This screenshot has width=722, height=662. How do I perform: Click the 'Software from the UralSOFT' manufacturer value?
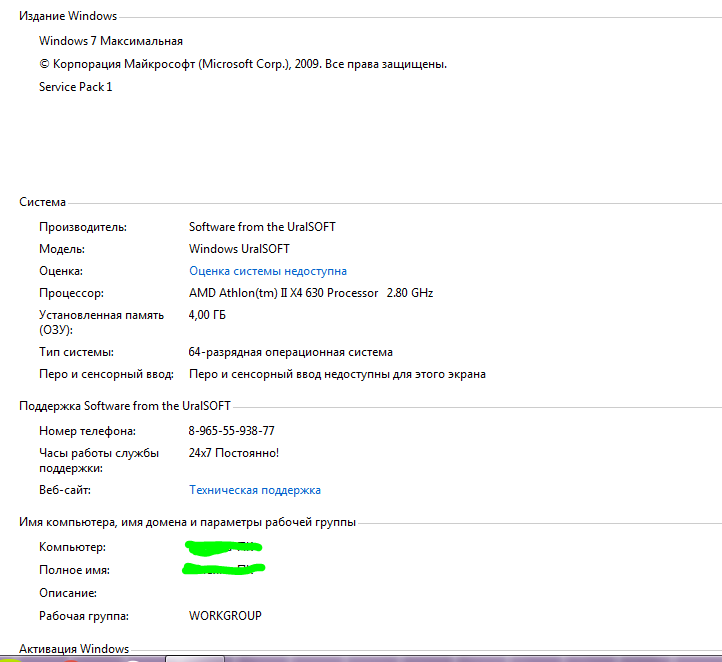coord(262,227)
